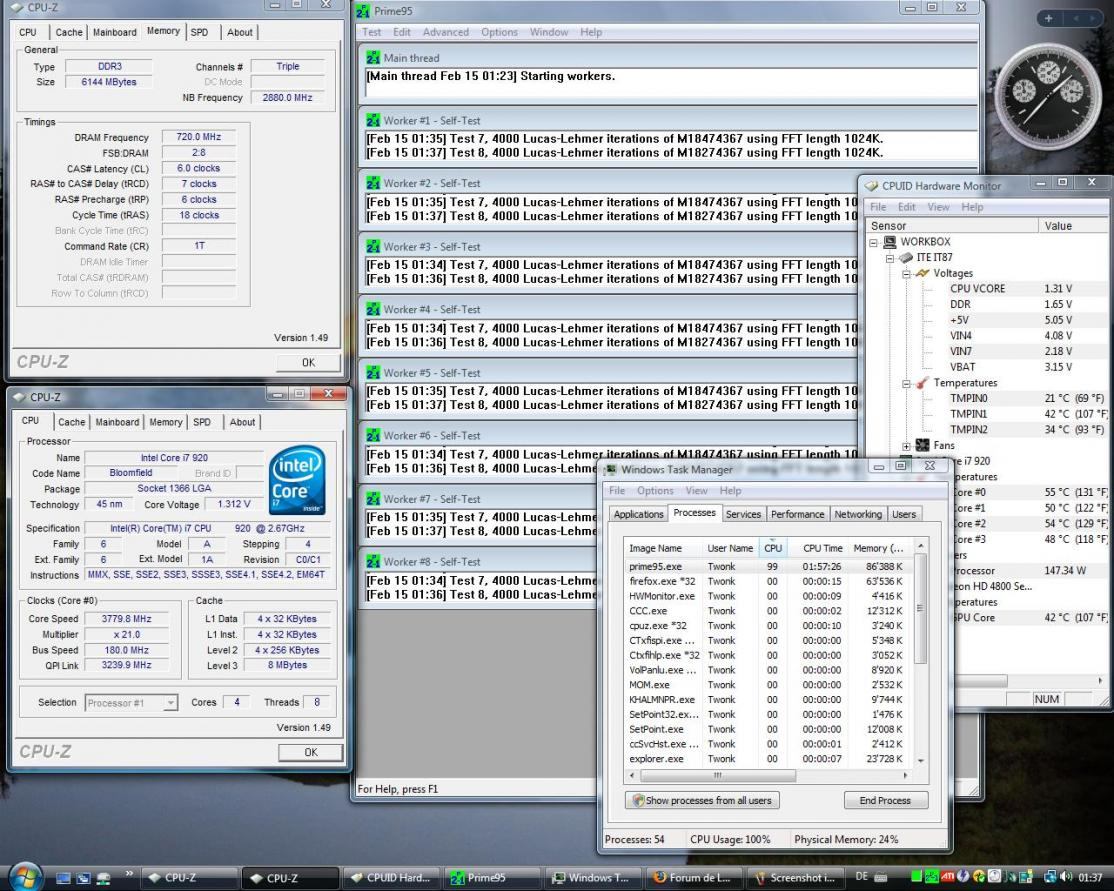Click the Prime95 title bar icon
1114x891 pixels.
click(x=363, y=11)
